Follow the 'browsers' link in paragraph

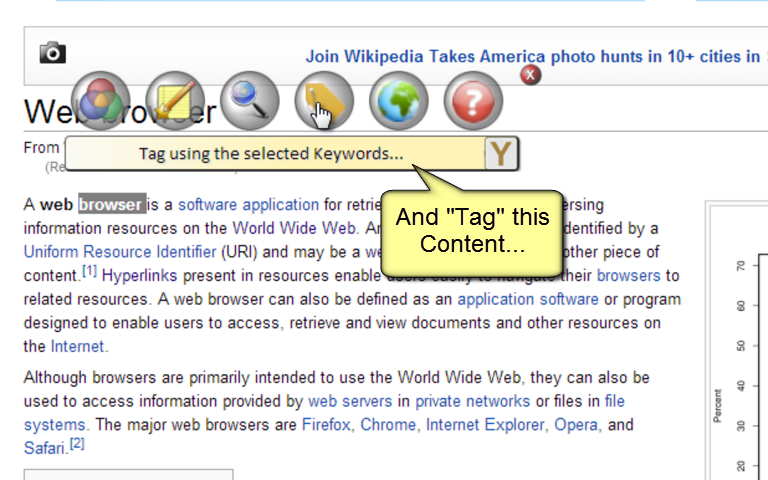click(628, 275)
